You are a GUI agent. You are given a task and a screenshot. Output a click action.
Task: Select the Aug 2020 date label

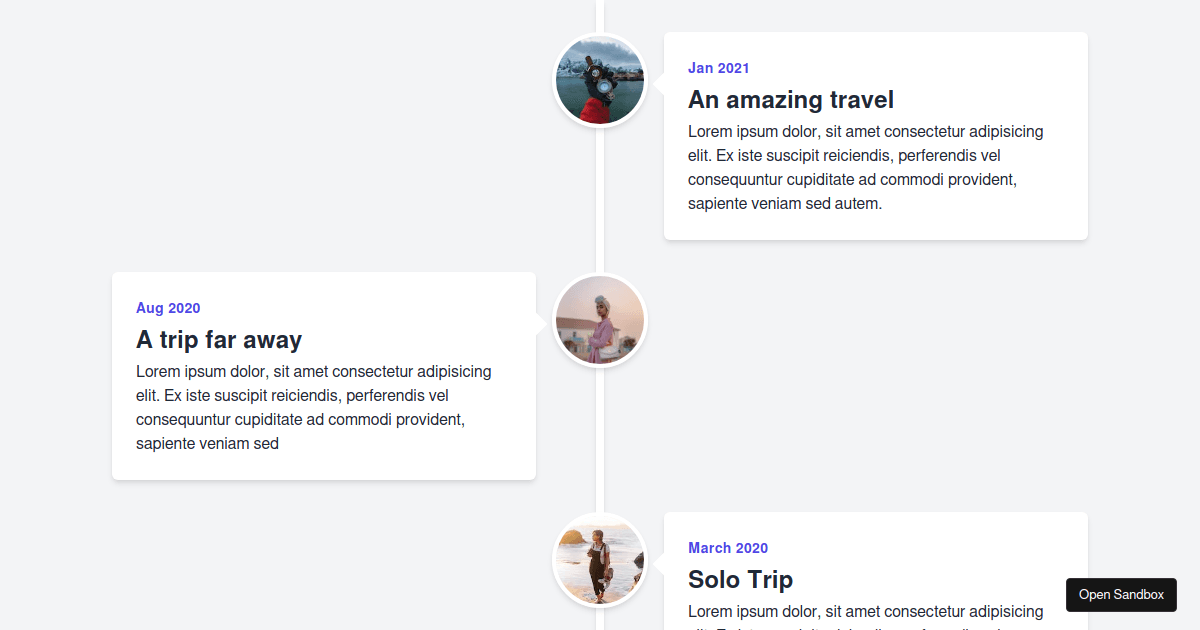coord(168,308)
